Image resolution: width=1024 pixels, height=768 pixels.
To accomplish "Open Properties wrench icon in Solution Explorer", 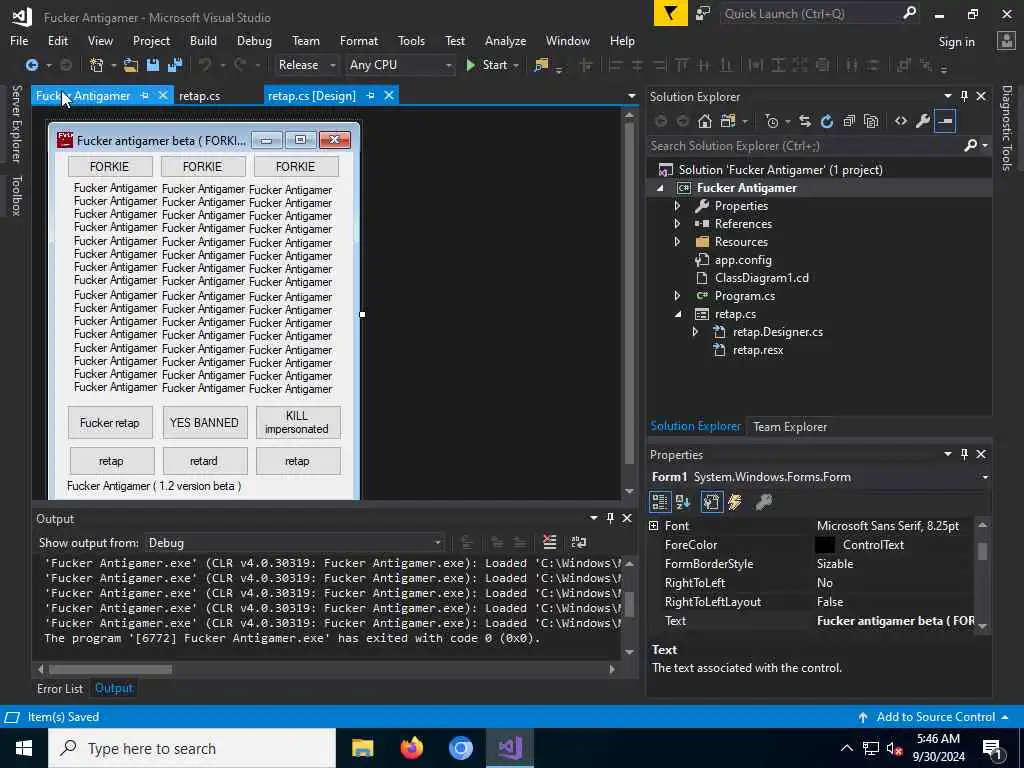I will (x=923, y=121).
